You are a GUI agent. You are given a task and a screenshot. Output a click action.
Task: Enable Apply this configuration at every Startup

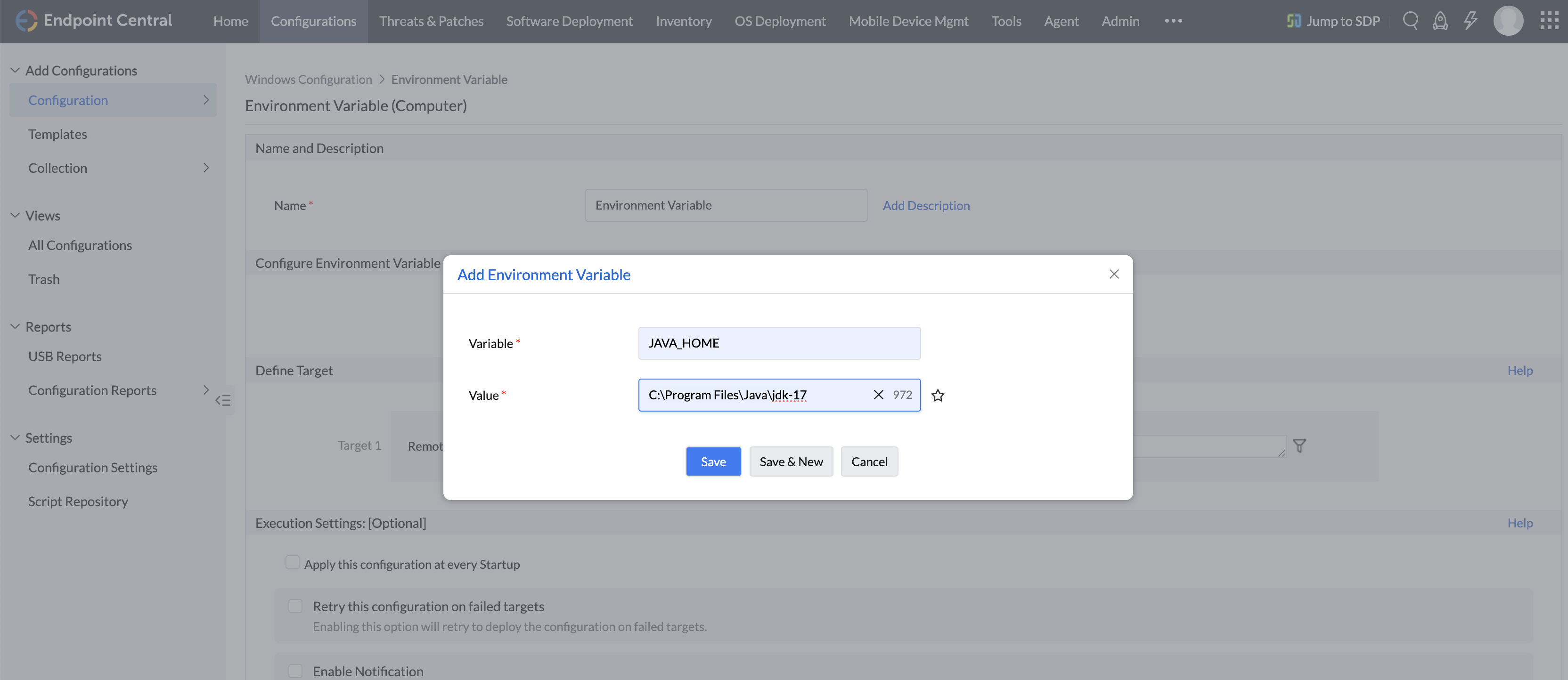(292, 563)
